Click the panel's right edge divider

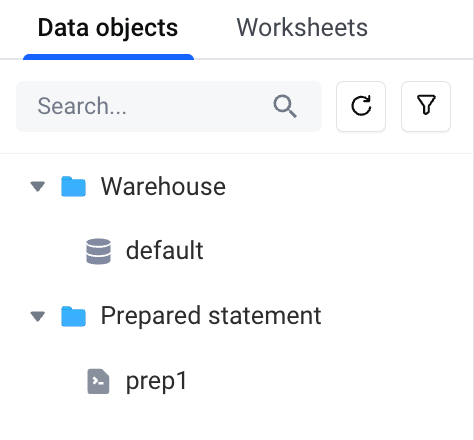[x=473, y=220]
